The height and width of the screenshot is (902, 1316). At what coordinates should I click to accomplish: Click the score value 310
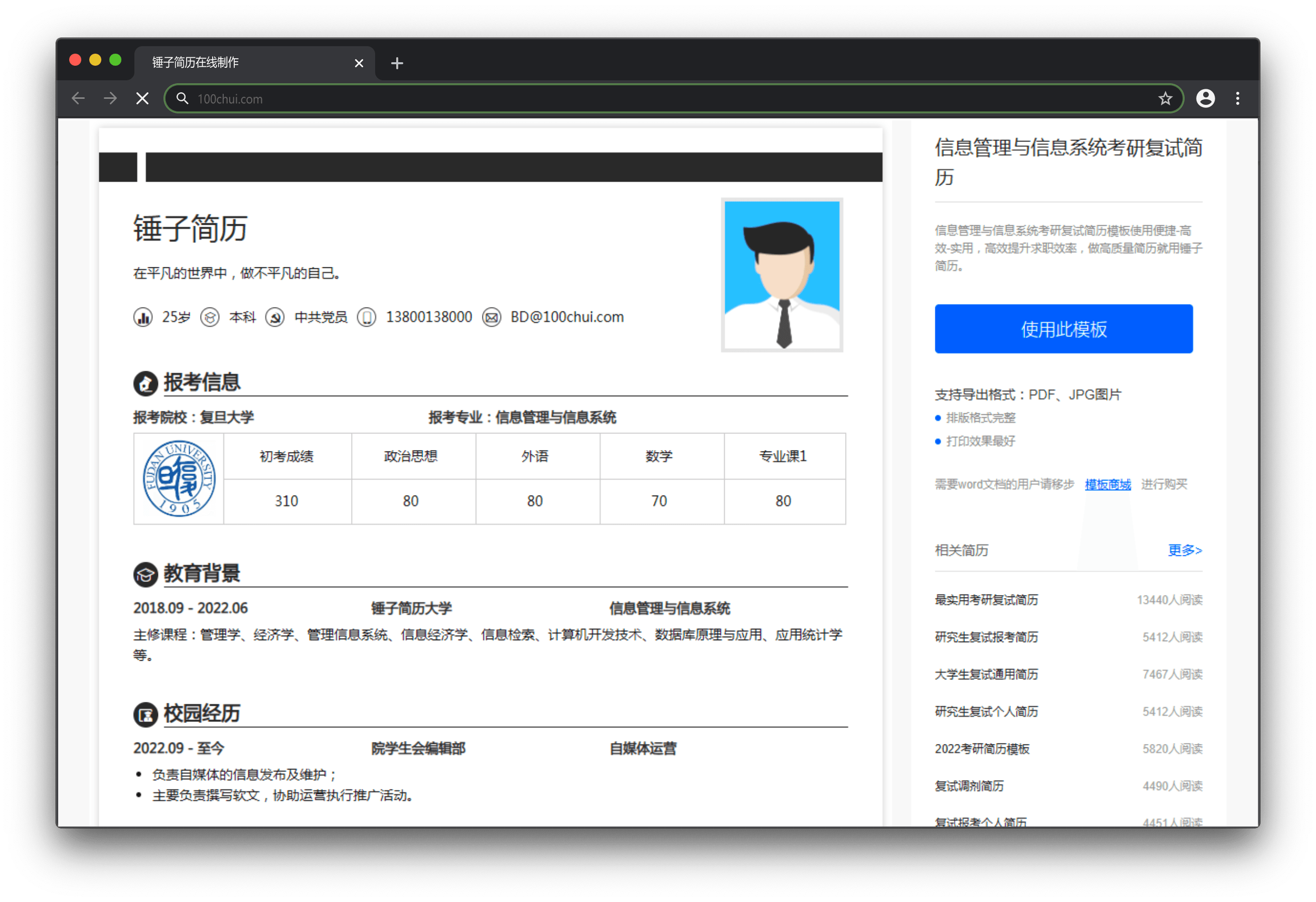286,502
